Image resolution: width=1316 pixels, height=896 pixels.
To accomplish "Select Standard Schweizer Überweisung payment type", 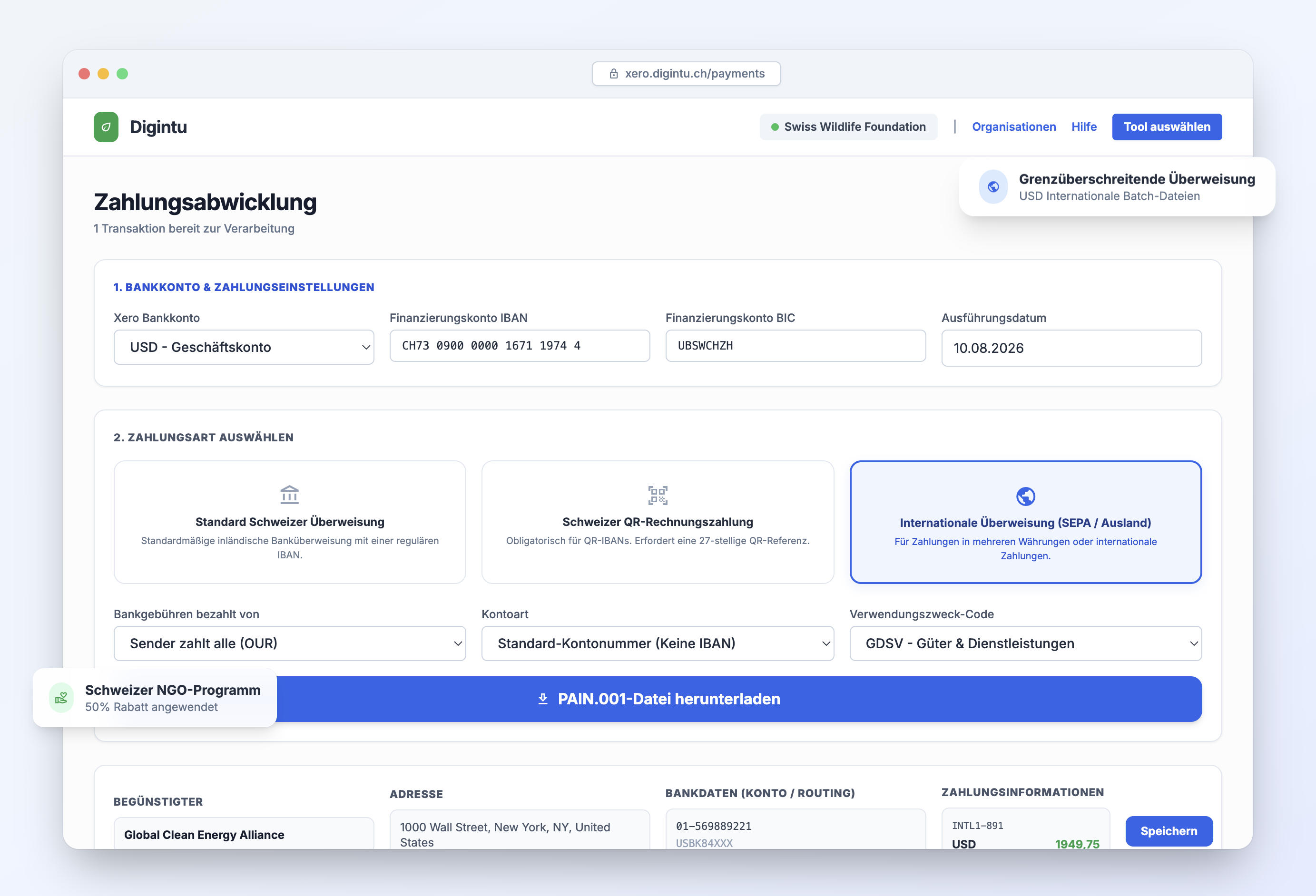I will 289,522.
